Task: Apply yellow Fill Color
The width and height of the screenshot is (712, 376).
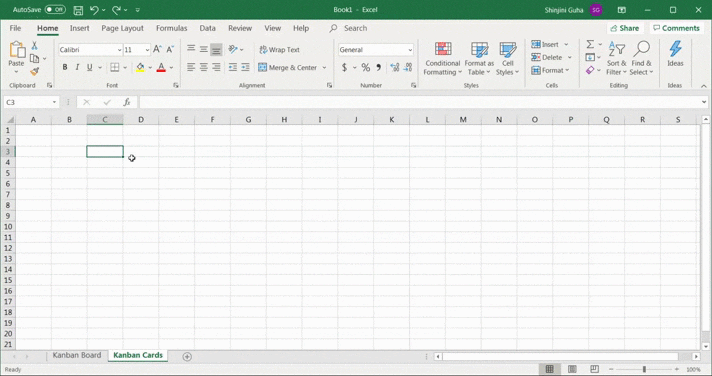Action: [140, 68]
